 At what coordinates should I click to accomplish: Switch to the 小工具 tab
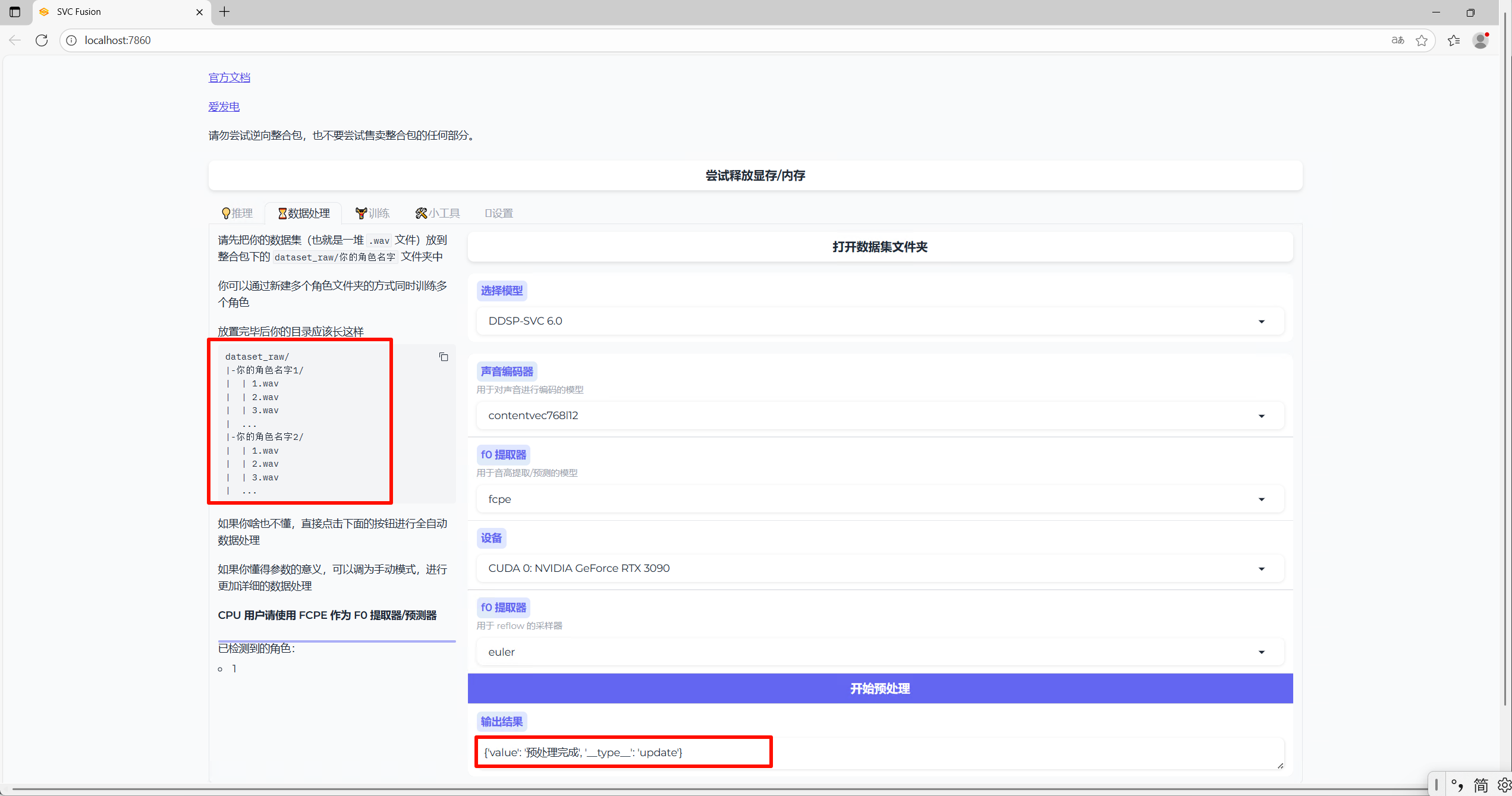(438, 213)
